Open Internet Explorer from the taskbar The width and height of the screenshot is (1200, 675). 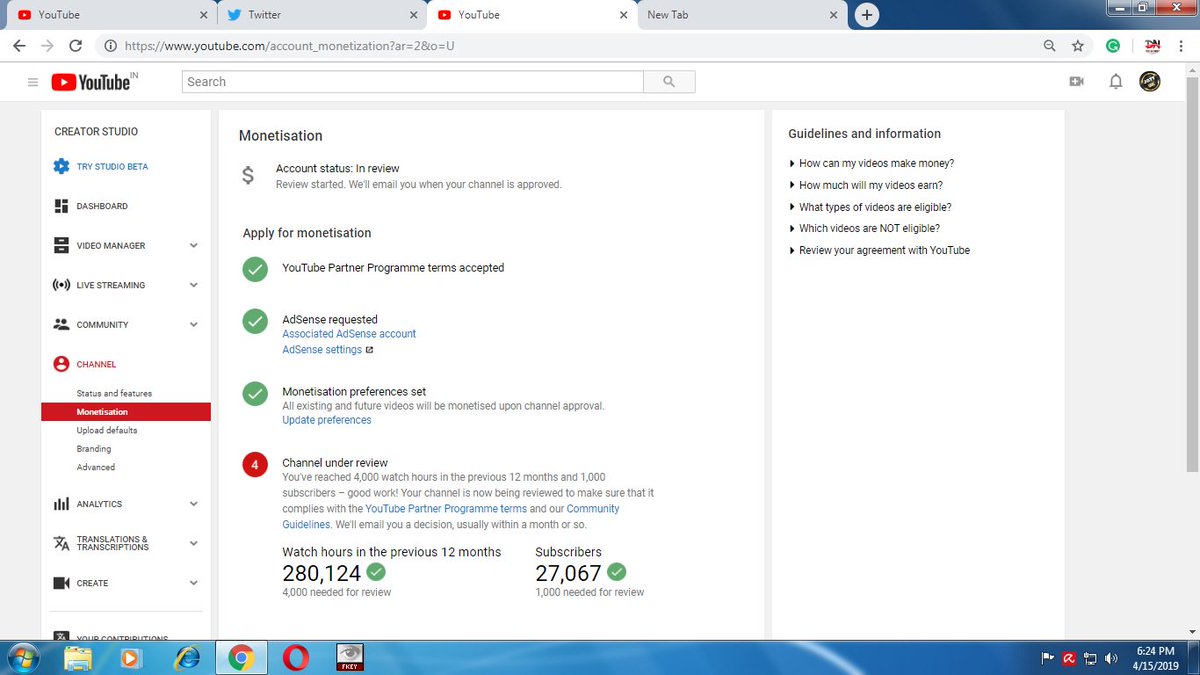(185, 657)
